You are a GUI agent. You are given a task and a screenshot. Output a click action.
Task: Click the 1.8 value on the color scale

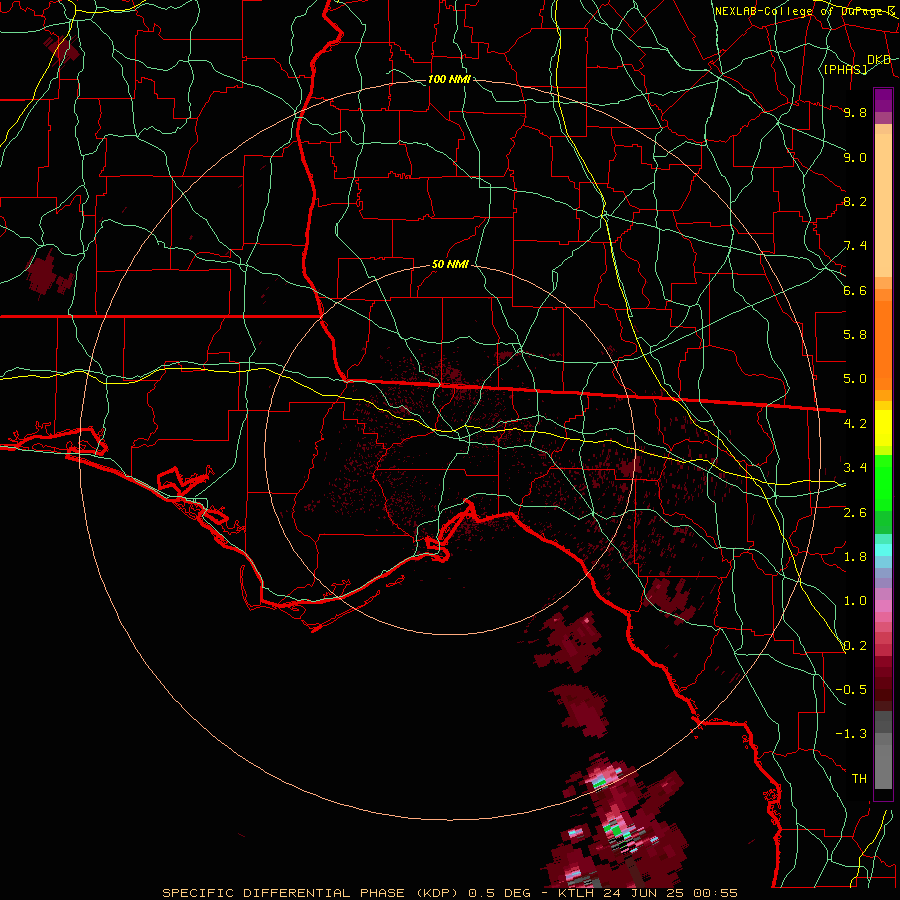click(855, 557)
